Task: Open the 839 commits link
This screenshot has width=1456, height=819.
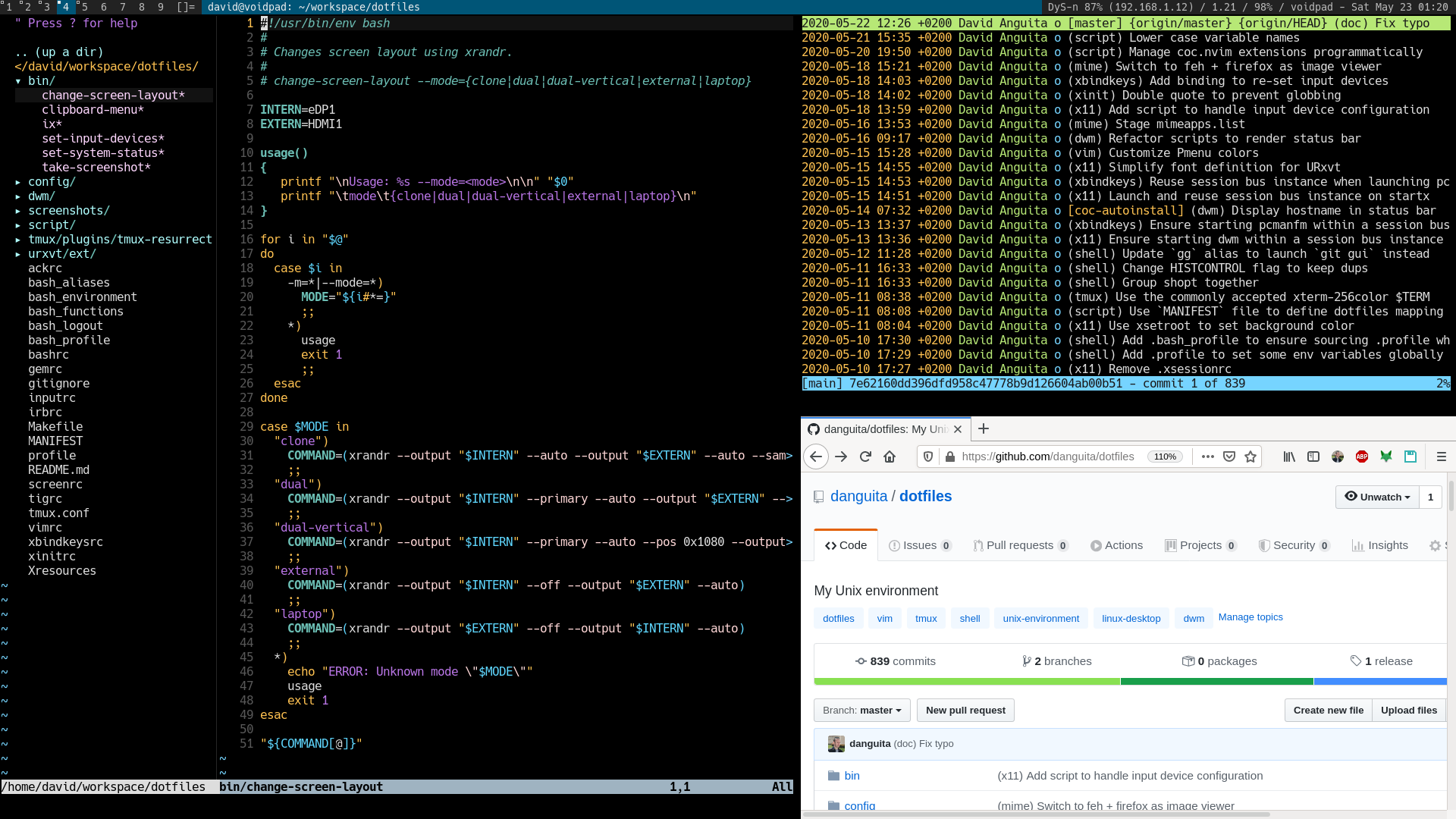Action: tap(896, 661)
